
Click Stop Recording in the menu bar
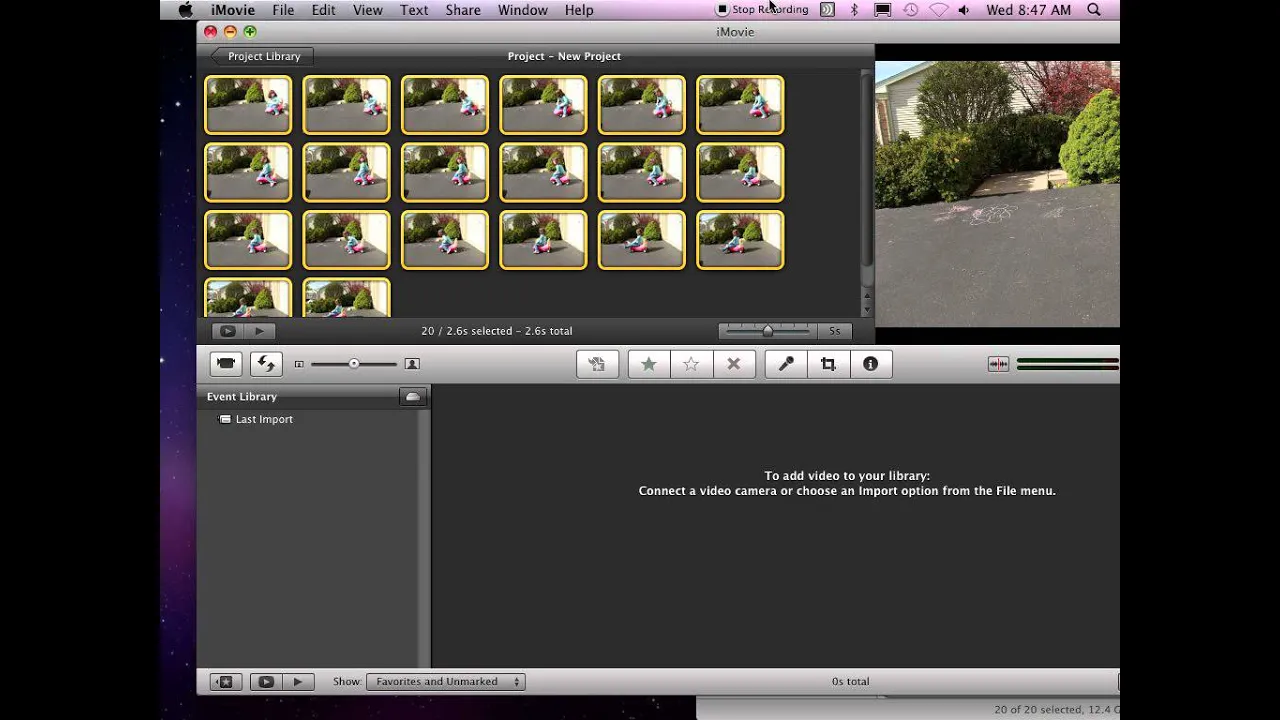click(x=762, y=10)
